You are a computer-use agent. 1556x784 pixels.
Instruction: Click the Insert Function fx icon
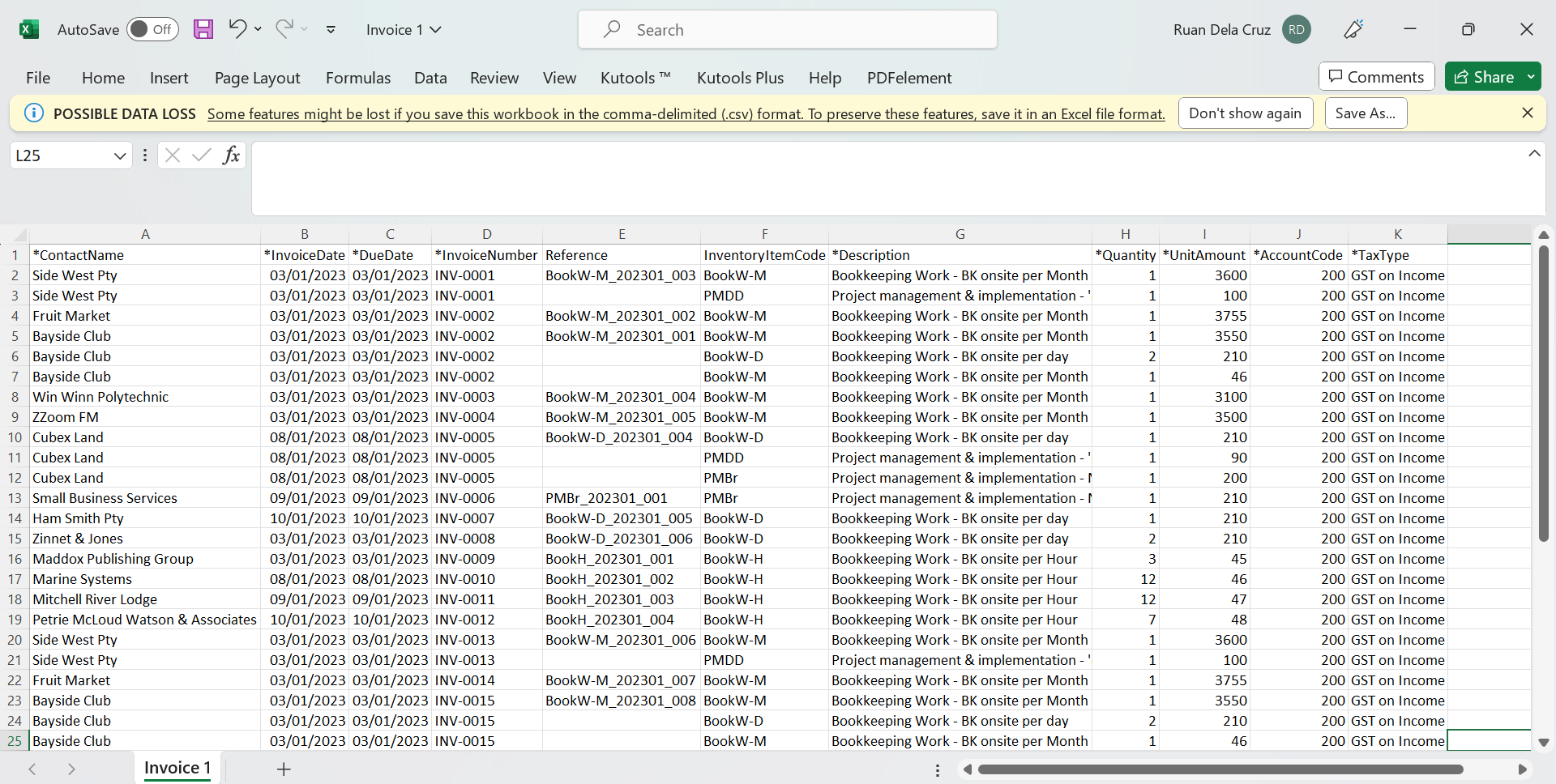(231, 156)
